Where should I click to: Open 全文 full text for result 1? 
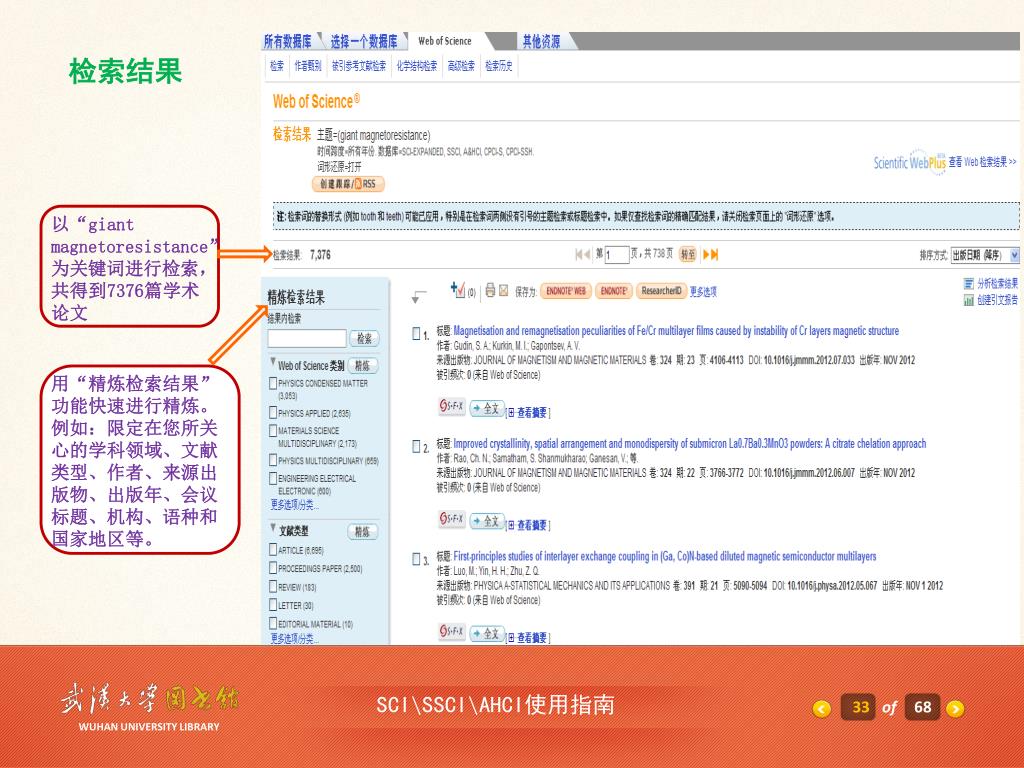(x=487, y=409)
